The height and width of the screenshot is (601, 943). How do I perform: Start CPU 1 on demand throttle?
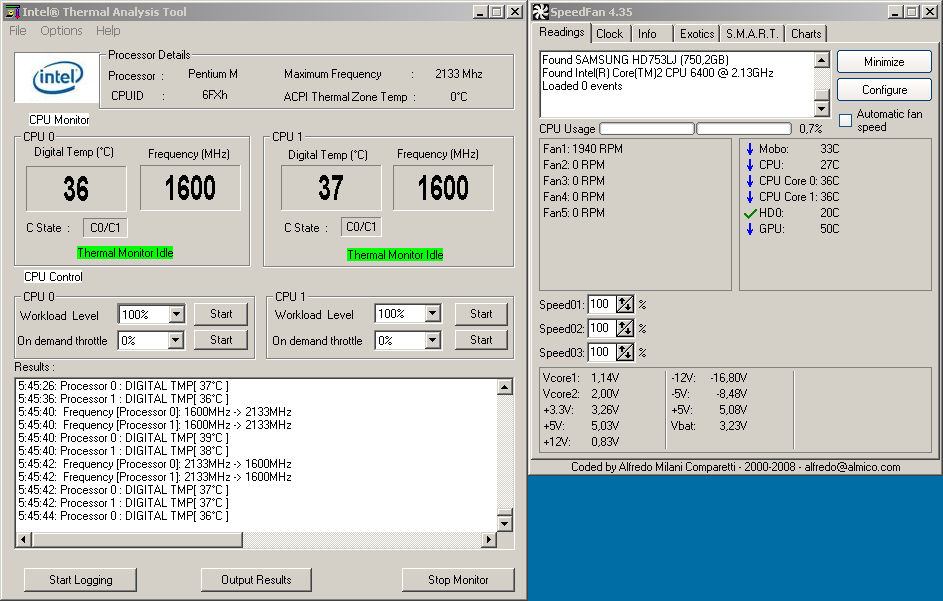click(481, 340)
